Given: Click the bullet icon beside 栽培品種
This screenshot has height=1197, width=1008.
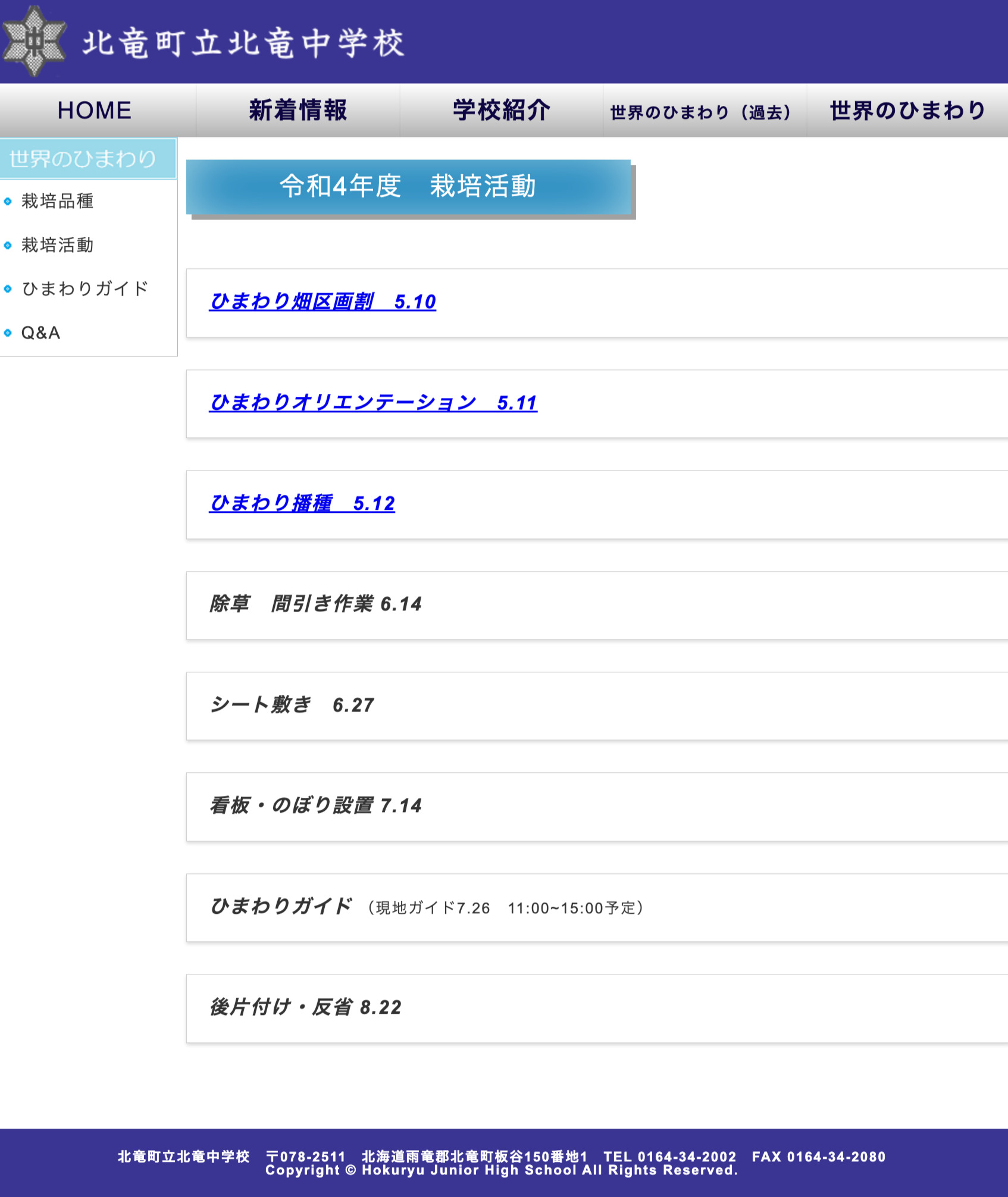Looking at the screenshot, I should [8, 202].
